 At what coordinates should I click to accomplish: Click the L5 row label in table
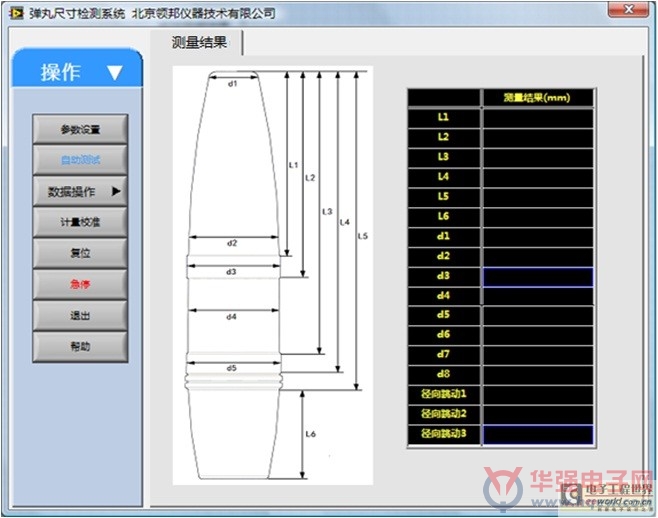click(444, 196)
